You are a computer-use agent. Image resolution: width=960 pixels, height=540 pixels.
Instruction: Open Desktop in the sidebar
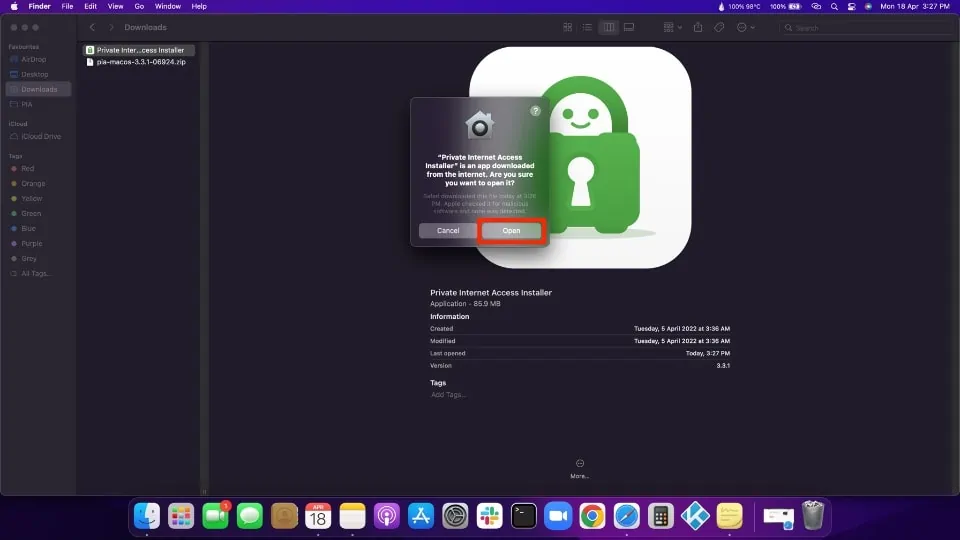tap(38, 74)
